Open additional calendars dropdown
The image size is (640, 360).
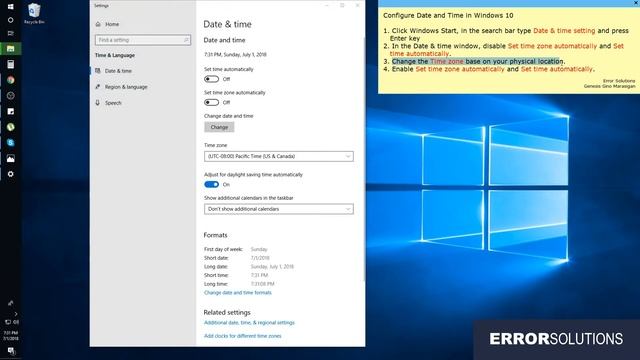coord(279,209)
